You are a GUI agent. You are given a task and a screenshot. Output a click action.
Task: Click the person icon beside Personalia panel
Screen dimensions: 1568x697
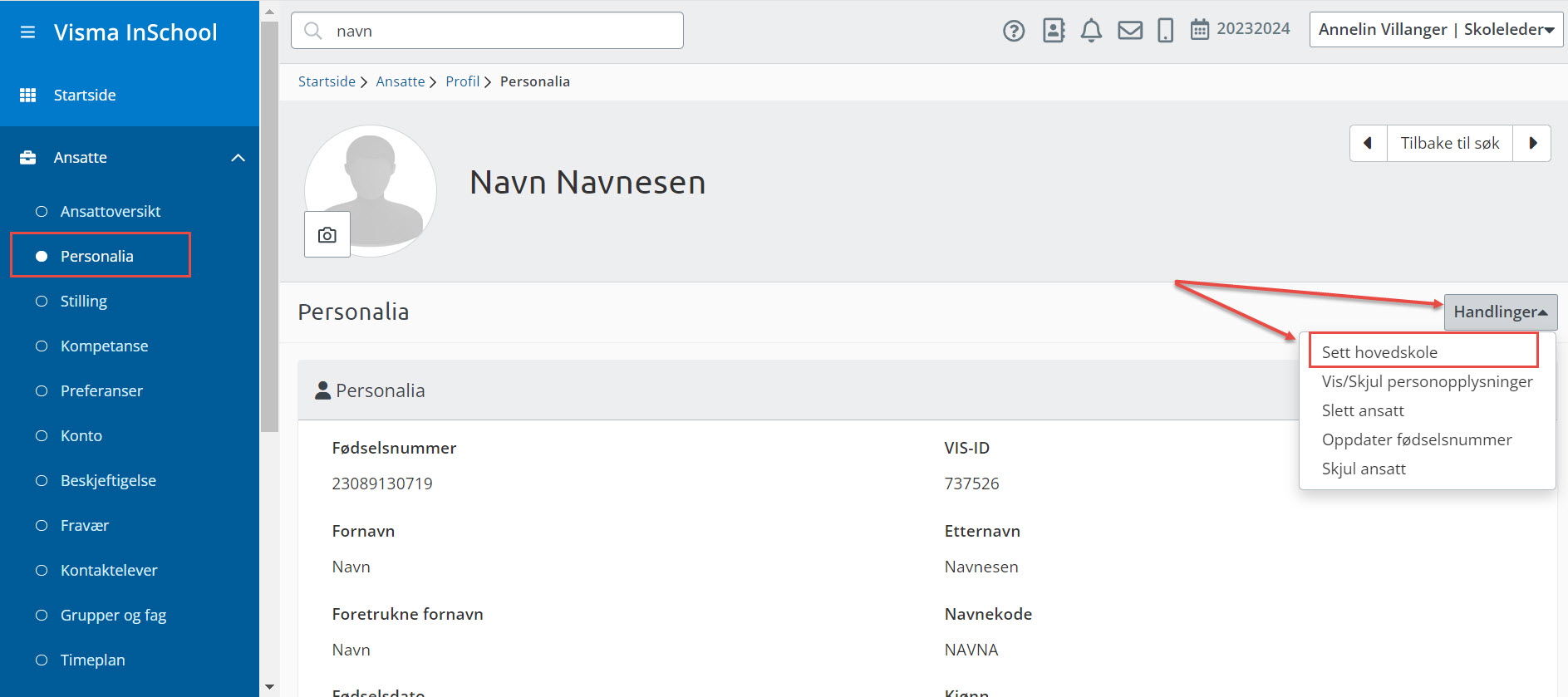tap(323, 390)
